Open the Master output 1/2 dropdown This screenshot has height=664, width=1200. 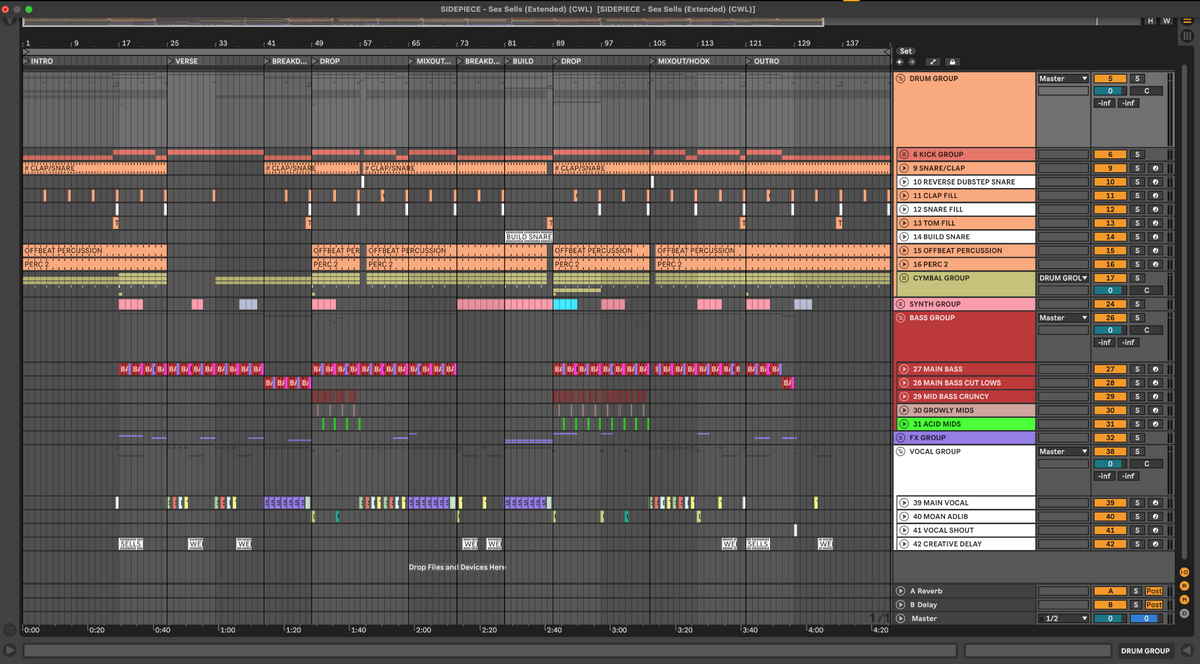point(1062,619)
